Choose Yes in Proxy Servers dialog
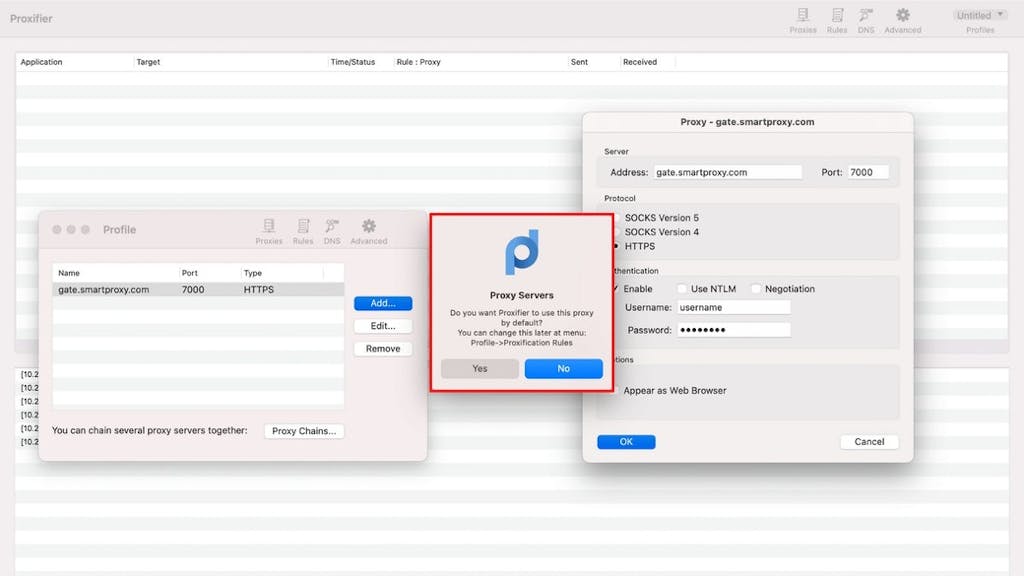 (480, 368)
